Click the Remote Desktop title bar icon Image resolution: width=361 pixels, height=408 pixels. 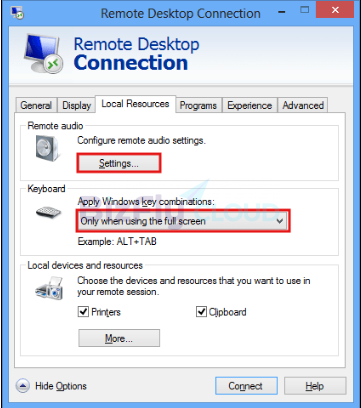17,13
